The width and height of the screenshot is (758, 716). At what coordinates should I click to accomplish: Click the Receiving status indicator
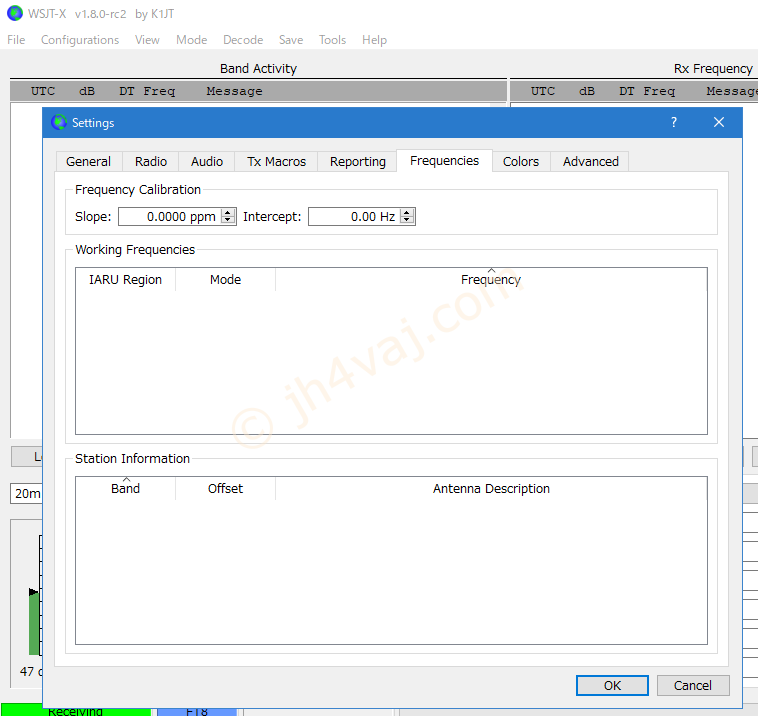[75, 711]
